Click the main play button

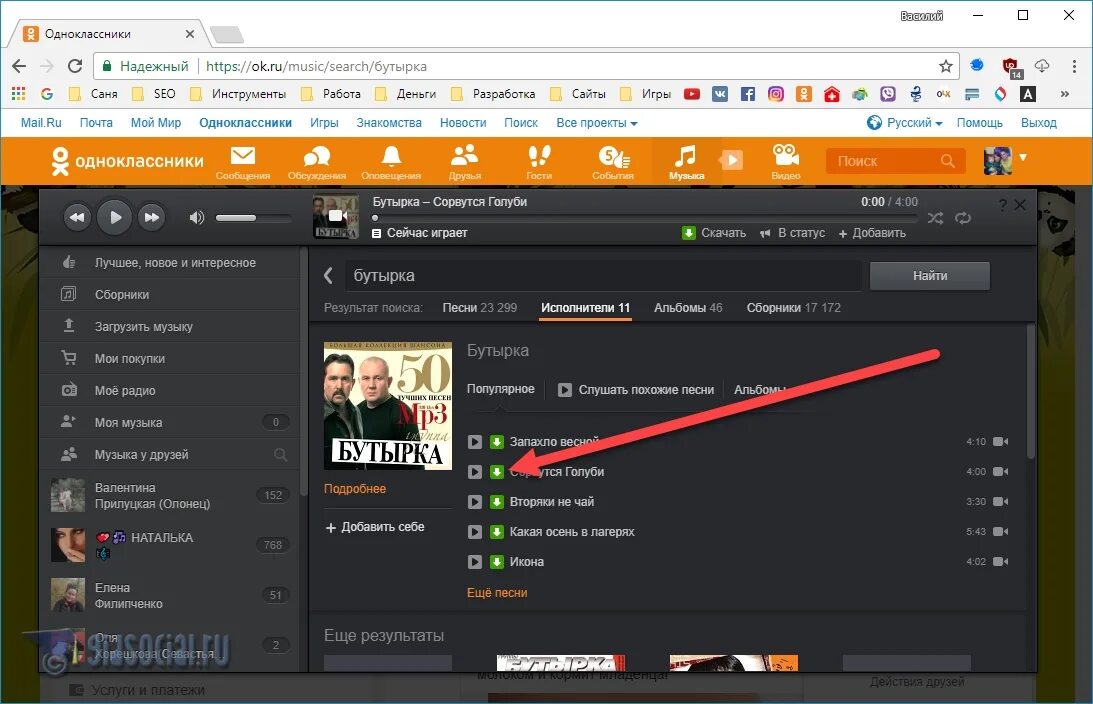pyautogui.click(x=115, y=217)
